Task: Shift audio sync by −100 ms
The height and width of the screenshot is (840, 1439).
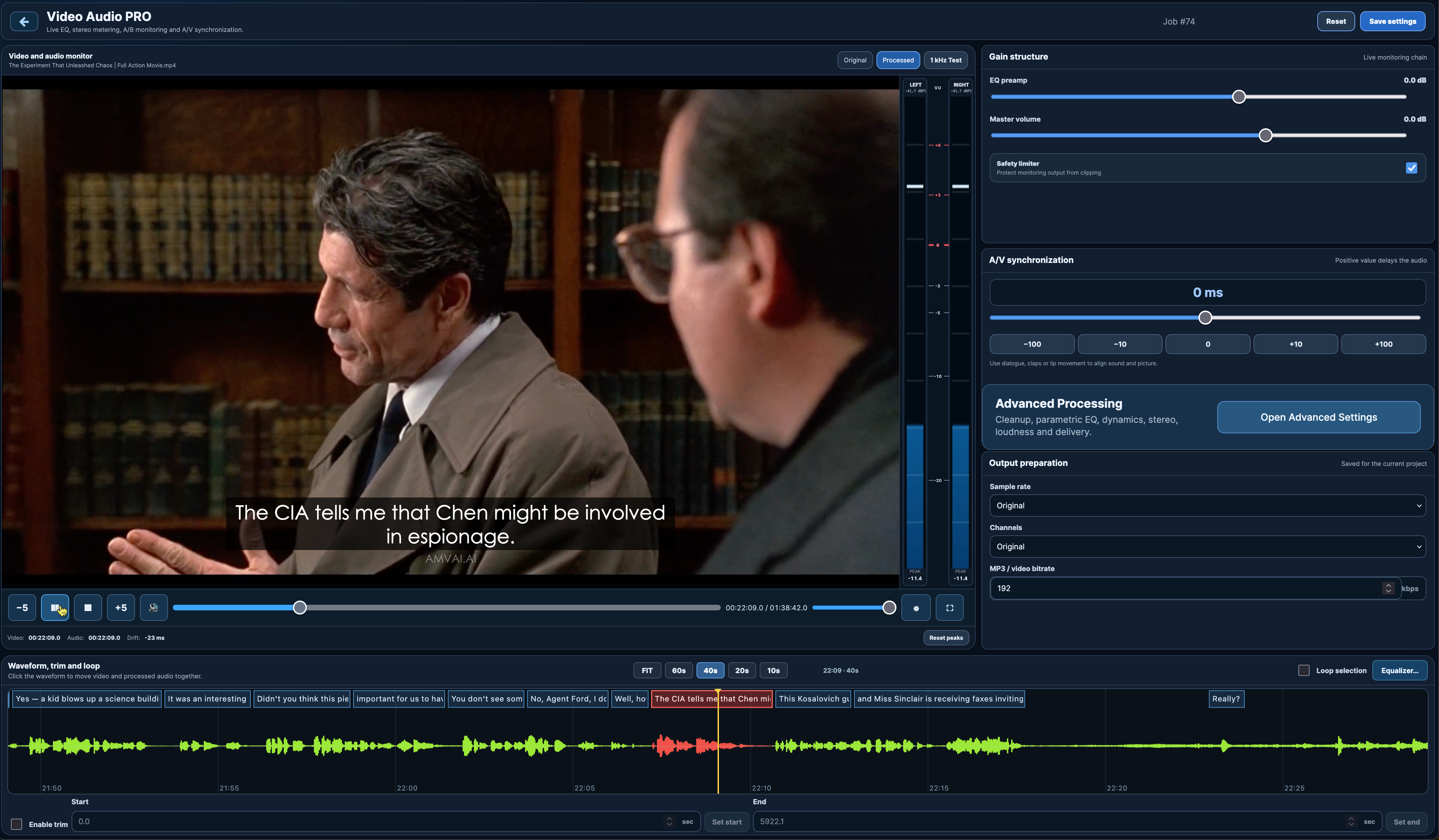Action: pyautogui.click(x=1032, y=344)
